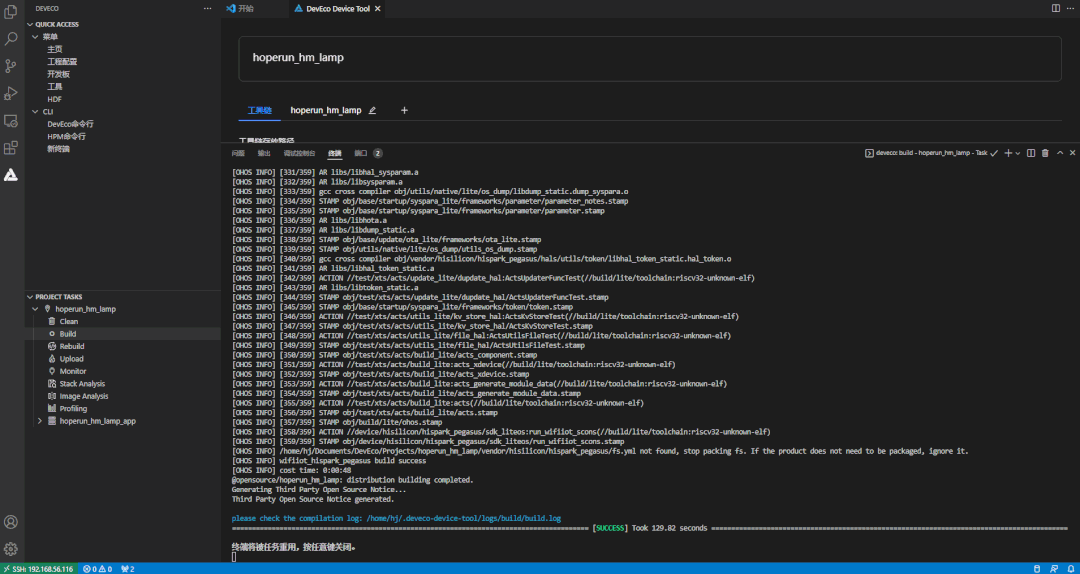Click the new terminal plus icon
Image resolution: width=1080 pixels, height=574 pixels.
(x=1008, y=153)
